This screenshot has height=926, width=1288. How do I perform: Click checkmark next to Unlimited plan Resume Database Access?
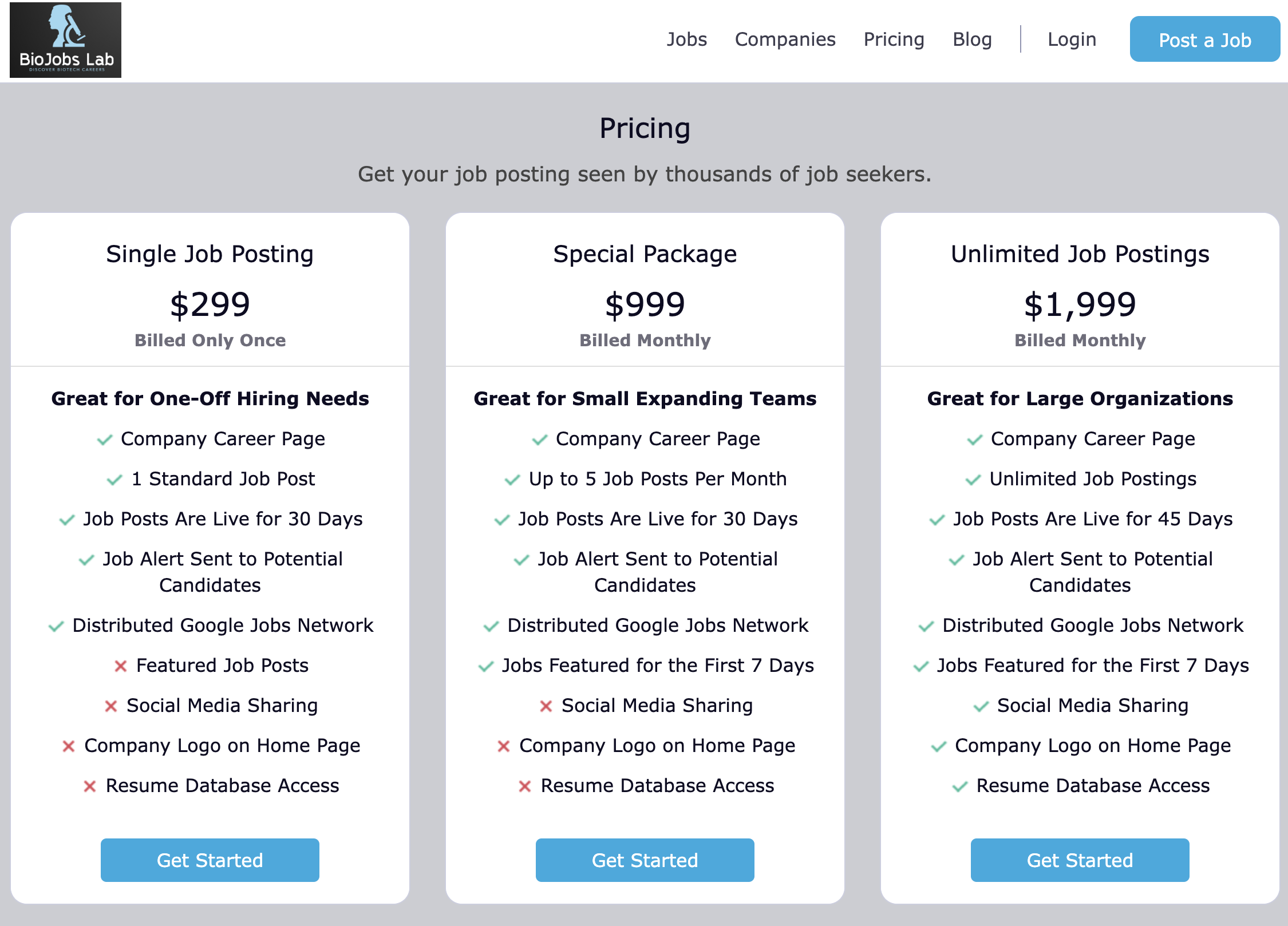coord(960,787)
